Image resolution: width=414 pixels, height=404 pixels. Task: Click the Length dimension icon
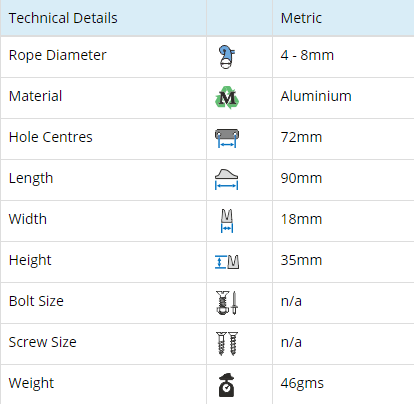click(x=227, y=179)
